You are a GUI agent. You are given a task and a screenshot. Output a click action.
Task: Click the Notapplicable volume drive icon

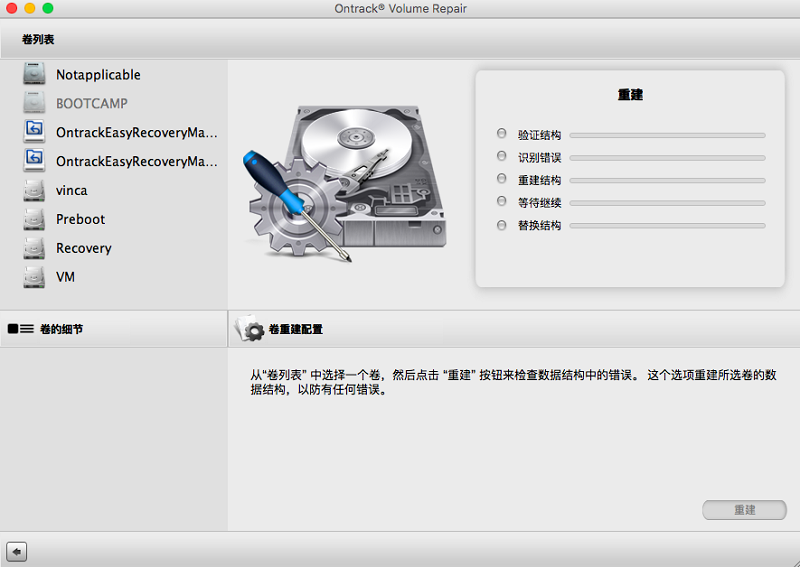(x=35, y=74)
